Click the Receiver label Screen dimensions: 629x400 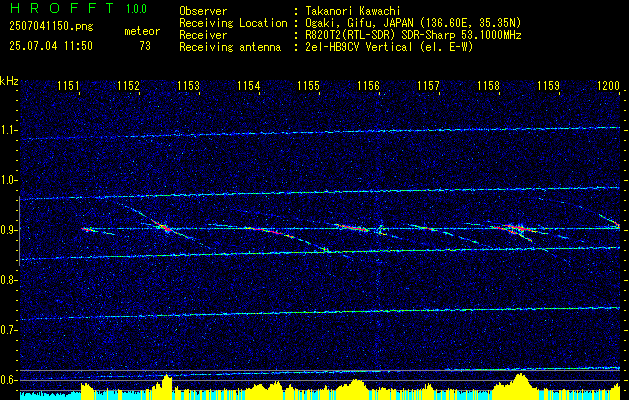pos(203,35)
